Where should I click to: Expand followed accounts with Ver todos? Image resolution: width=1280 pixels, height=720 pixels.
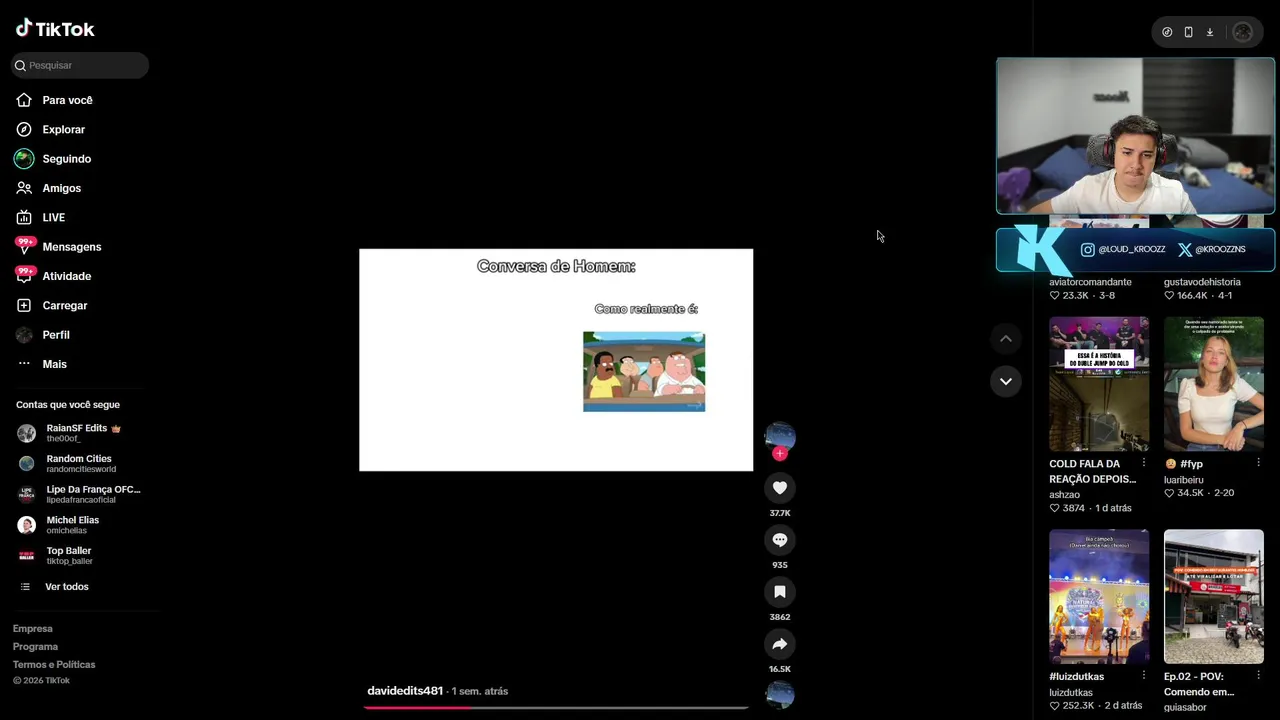[x=67, y=587]
